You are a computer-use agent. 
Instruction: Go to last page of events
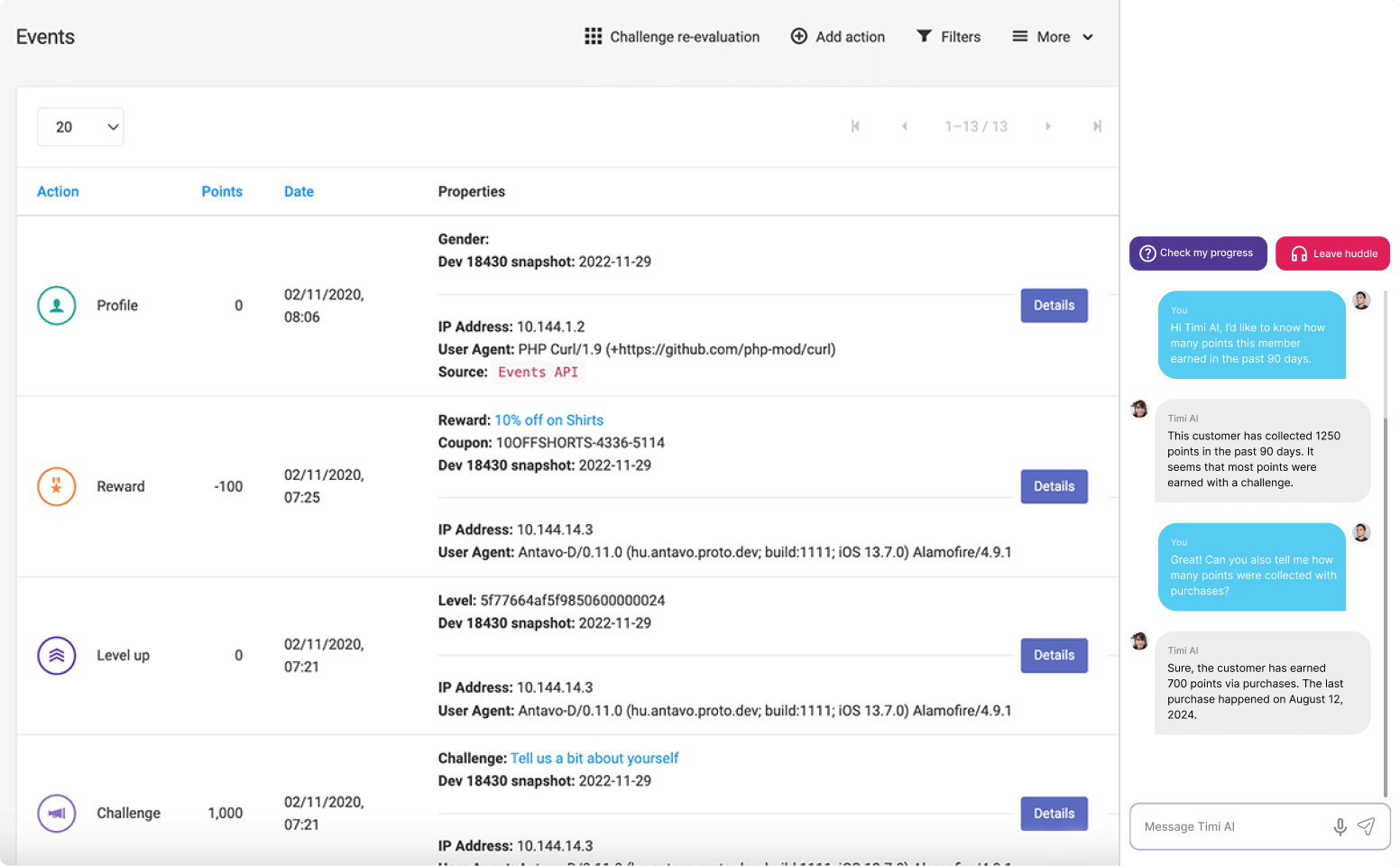tap(1097, 126)
